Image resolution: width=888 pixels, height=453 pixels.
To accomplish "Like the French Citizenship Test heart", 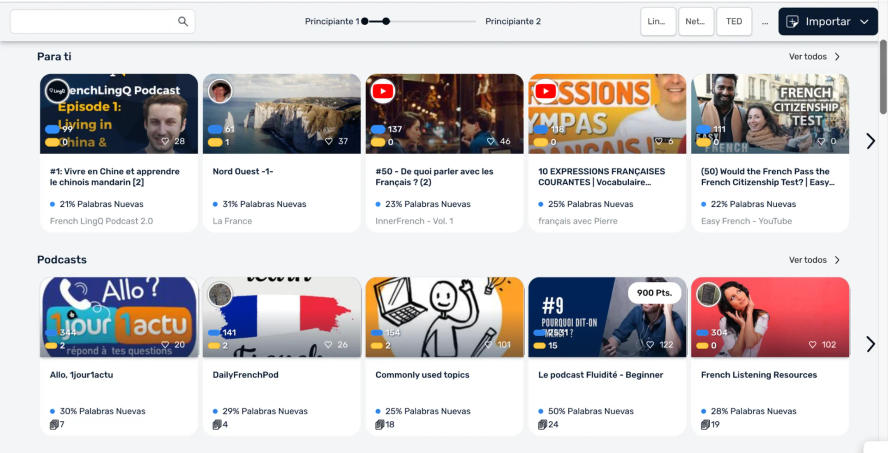I will point(821,141).
